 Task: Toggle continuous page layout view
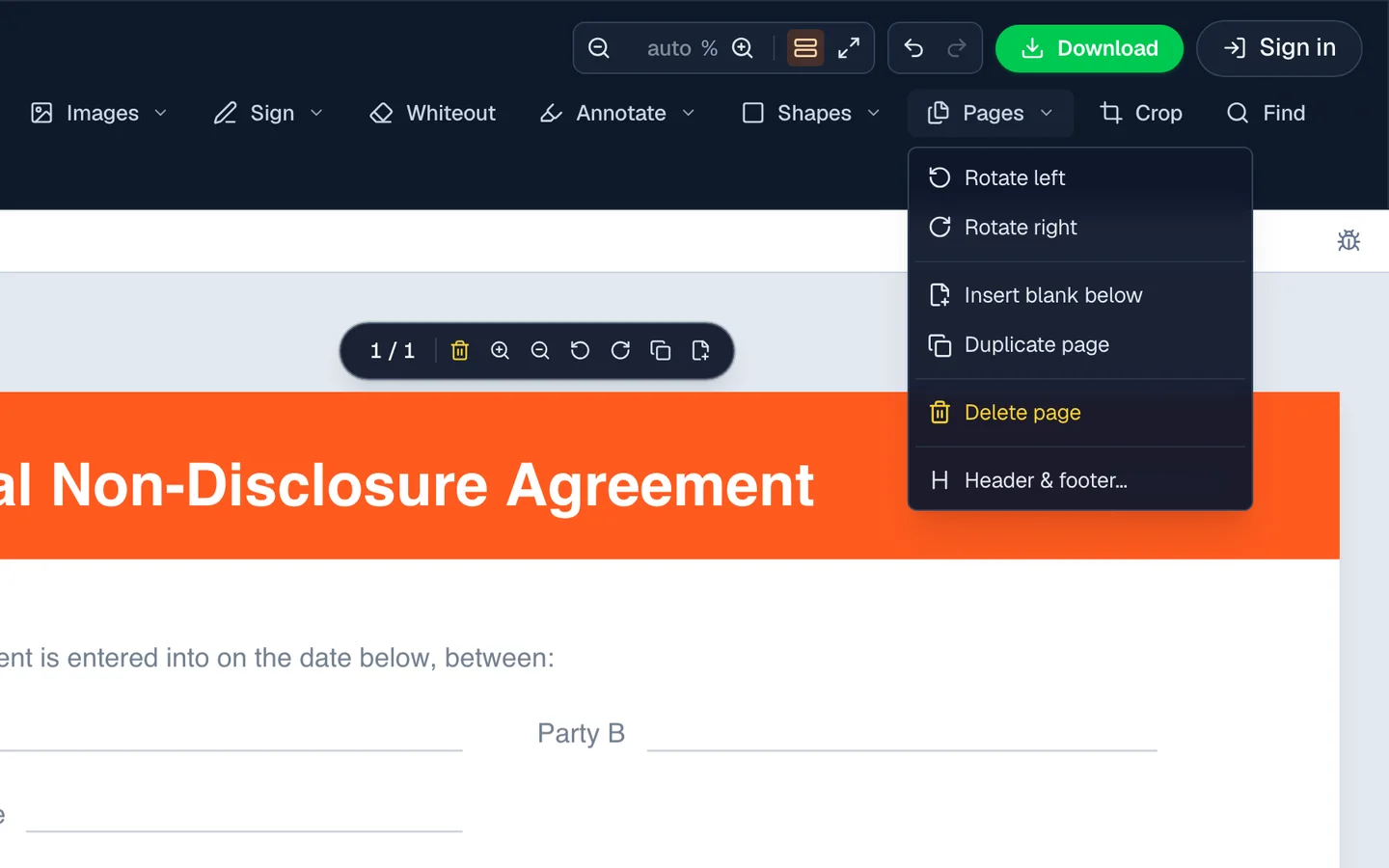tap(805, 48)
